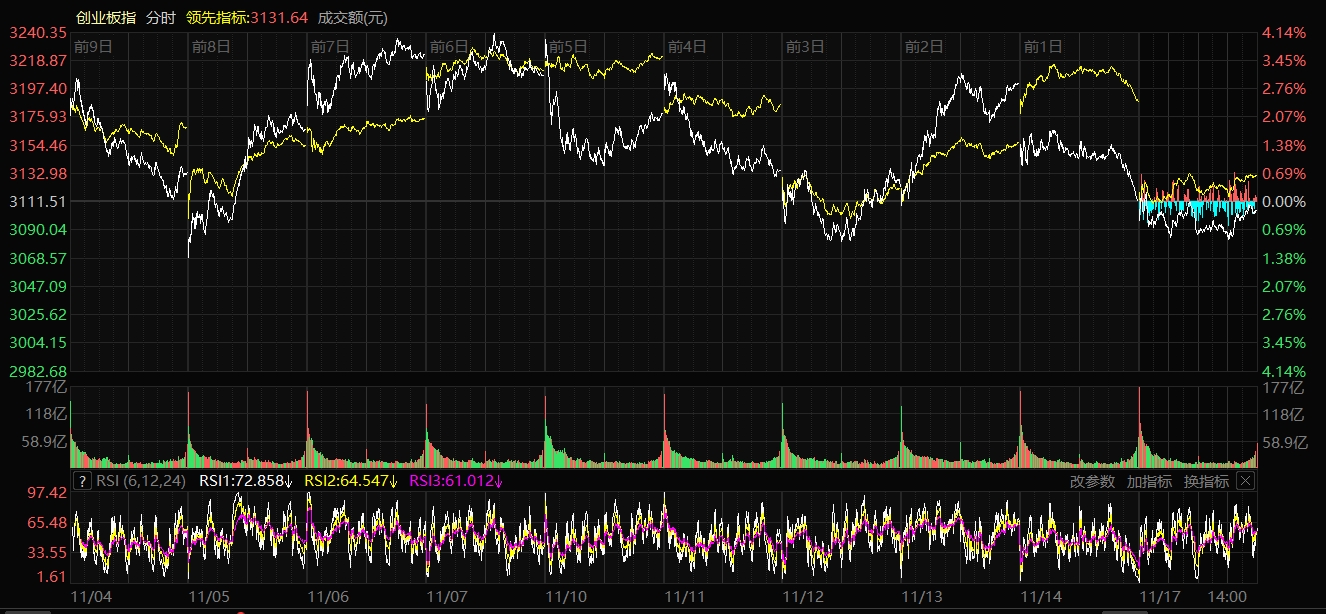Toggle the 成交额(元) turnover display
The image size is (1326, 614).
[352, 18]
